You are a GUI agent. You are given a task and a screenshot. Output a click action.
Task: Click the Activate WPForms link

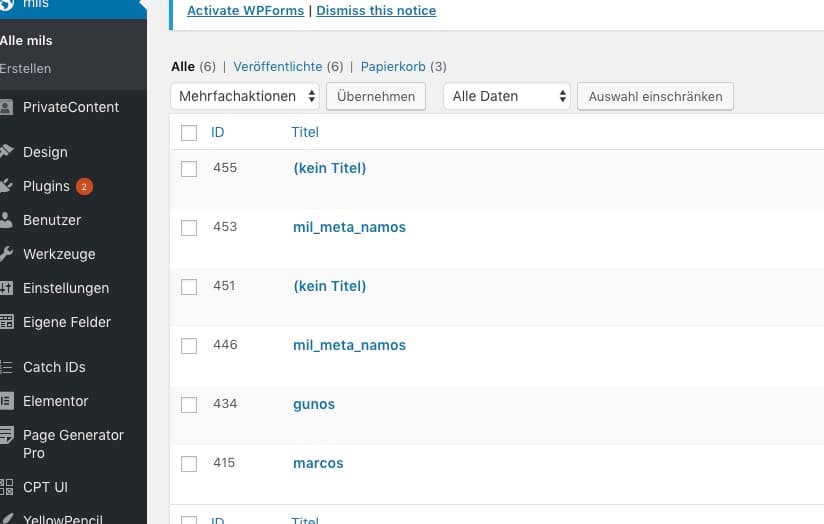[246, 11]
